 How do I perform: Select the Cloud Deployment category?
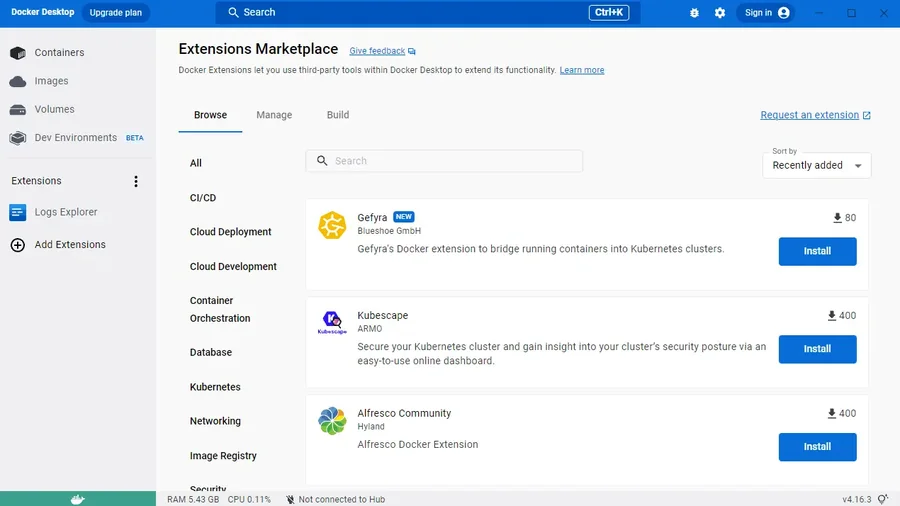(231, 232)
